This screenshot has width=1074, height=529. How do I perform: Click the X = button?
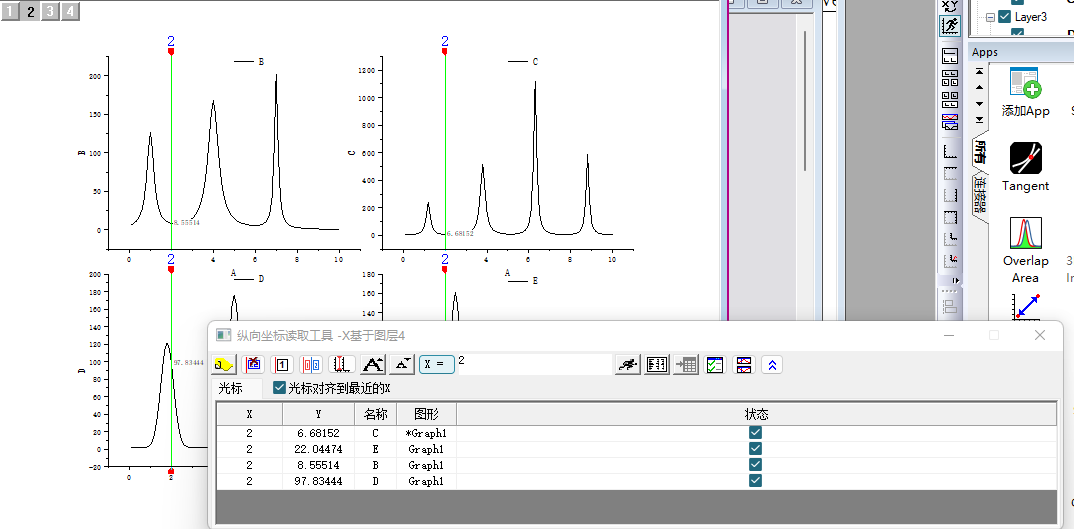click(436, 365)
